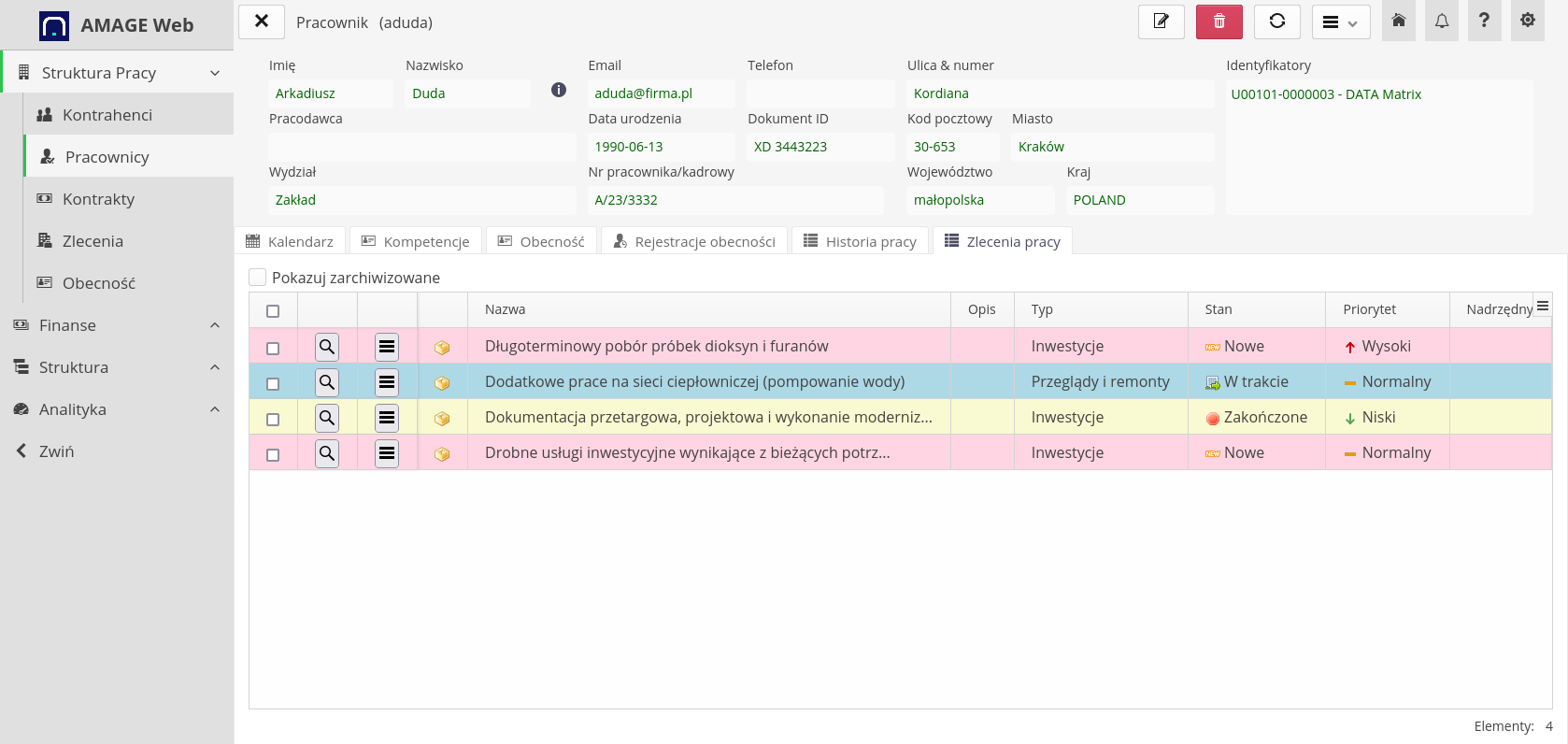Click the info icon next to Nazwisko
The width and height of the screenshot is (1568, 744).
pos(559,90)
